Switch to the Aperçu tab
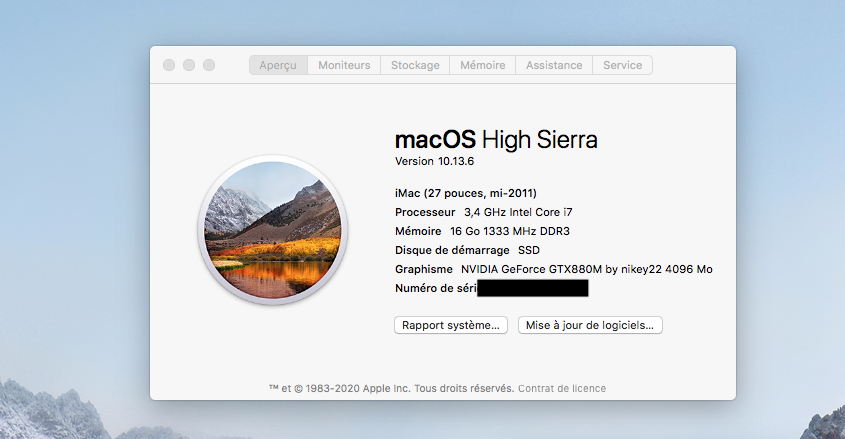The height and width of the screenshot is (439, 845). [278, 65]
